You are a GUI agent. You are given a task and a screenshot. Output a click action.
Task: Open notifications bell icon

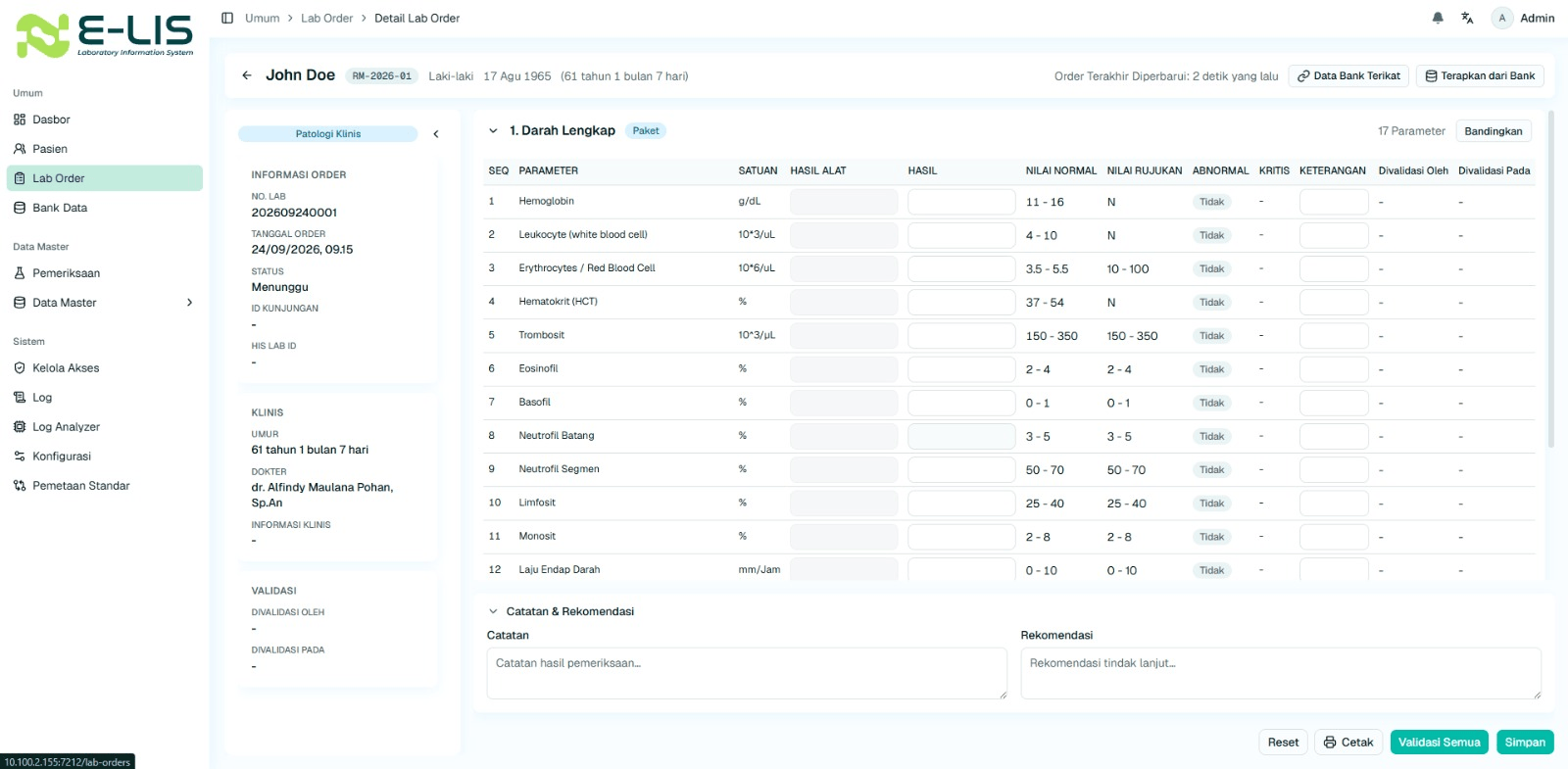1438,18
